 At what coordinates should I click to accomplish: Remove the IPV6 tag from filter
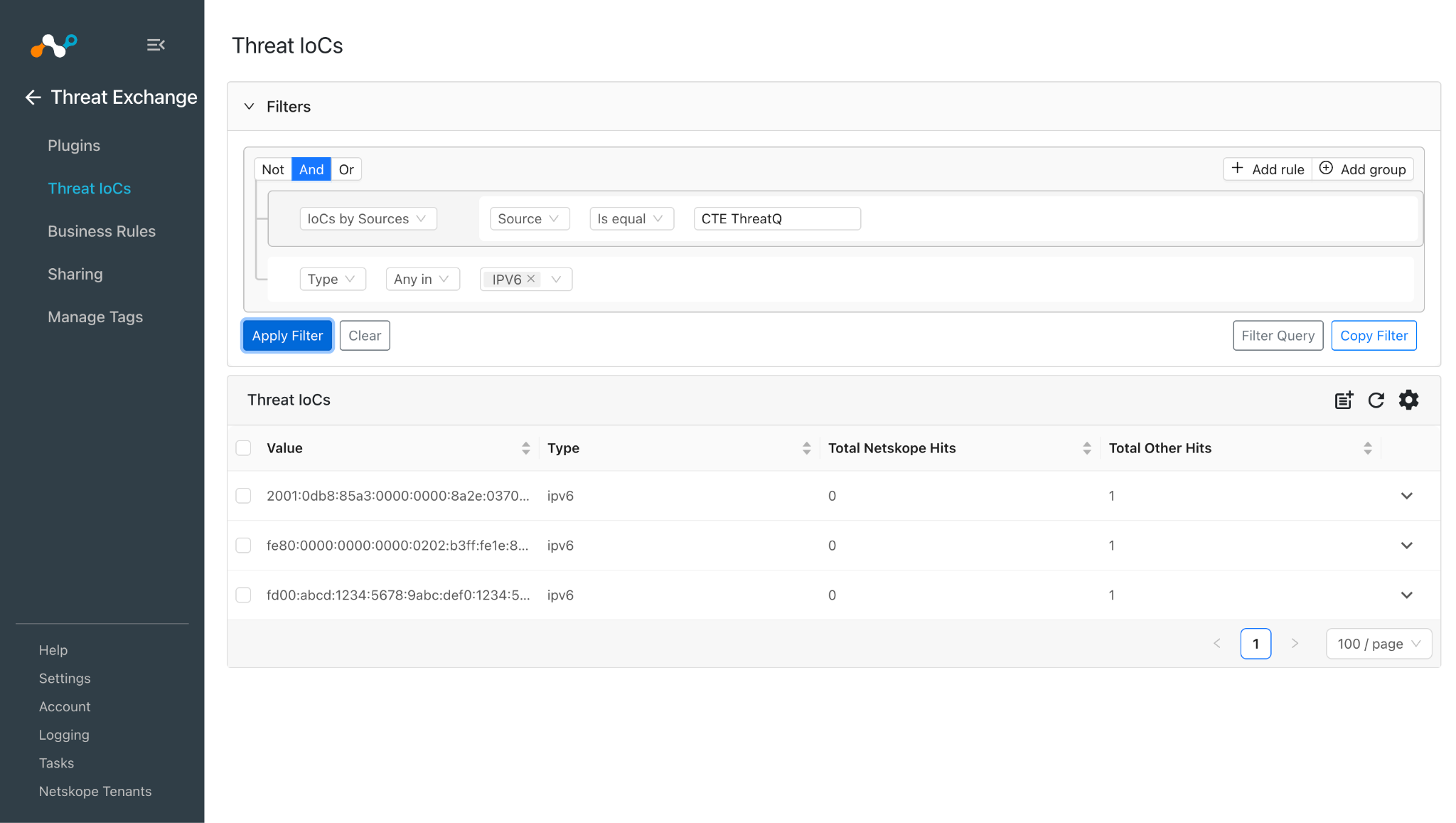coord(531,279)
